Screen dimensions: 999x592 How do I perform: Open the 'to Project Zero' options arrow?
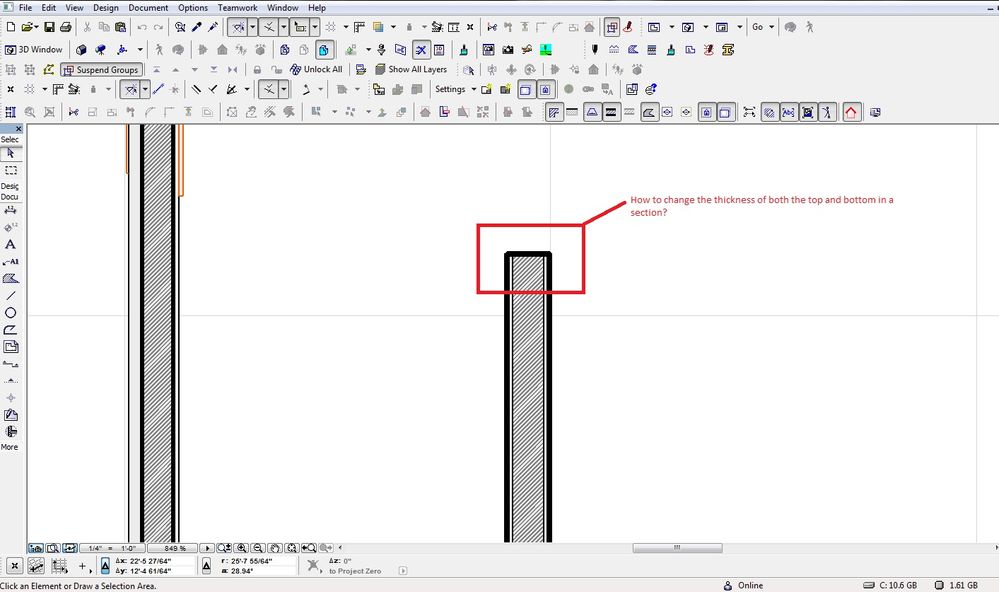[x=403, y=570]
